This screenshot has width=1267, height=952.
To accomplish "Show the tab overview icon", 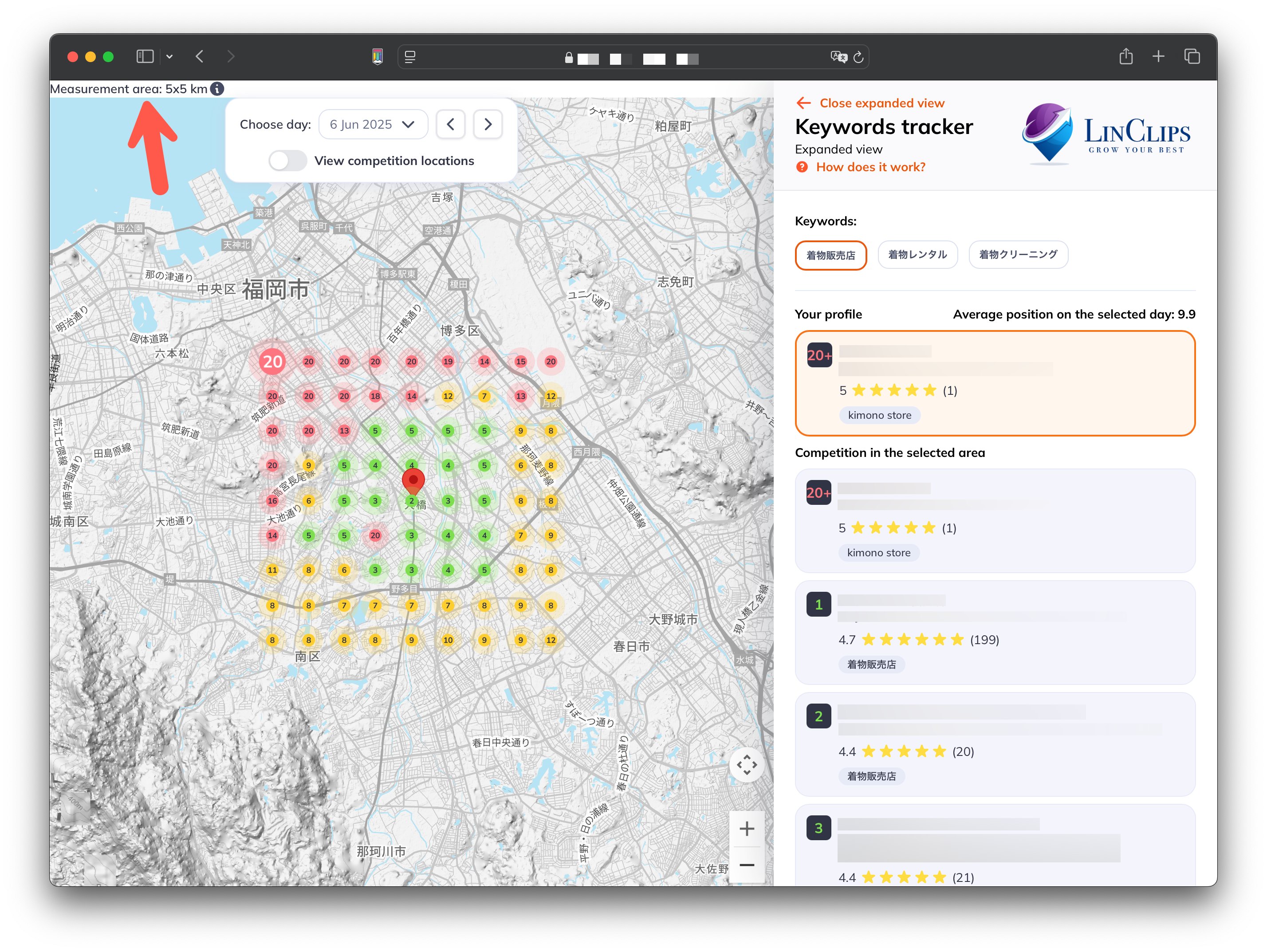I will (1192, 56).
